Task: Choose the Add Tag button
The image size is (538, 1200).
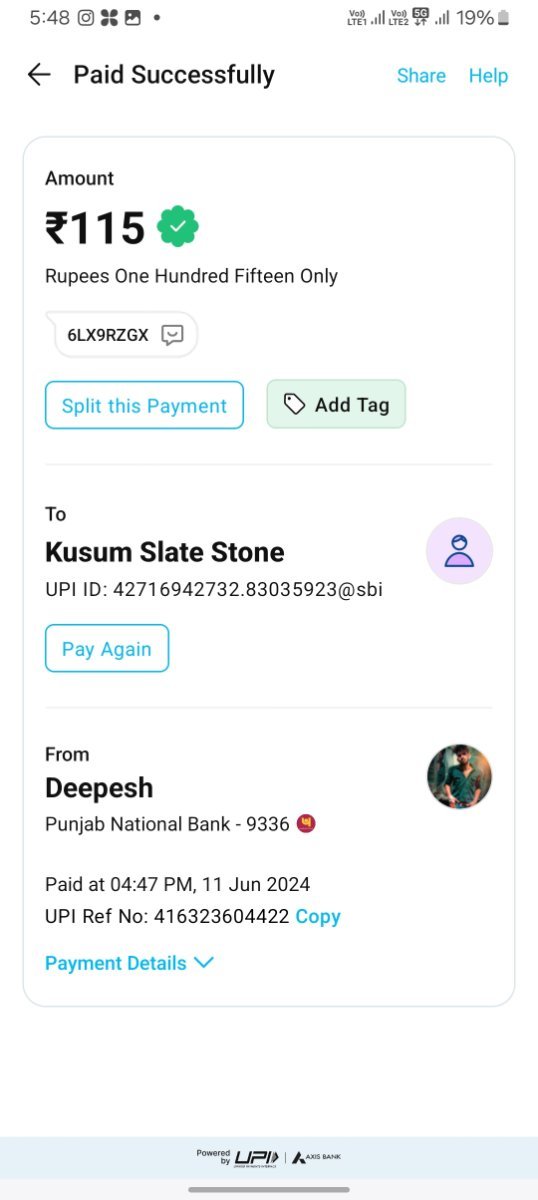Action: (x=336, y=404)
